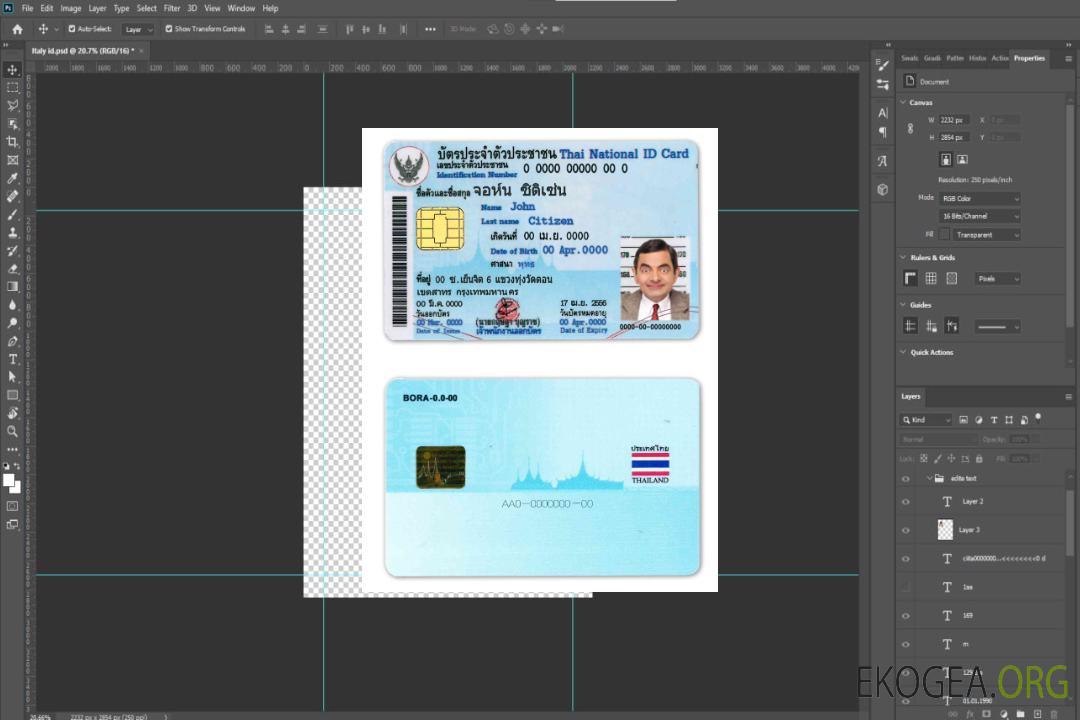This screenshot has width=1080, height=720.
Task: Click the Home icon in options bar
Action: click(17, 29)
